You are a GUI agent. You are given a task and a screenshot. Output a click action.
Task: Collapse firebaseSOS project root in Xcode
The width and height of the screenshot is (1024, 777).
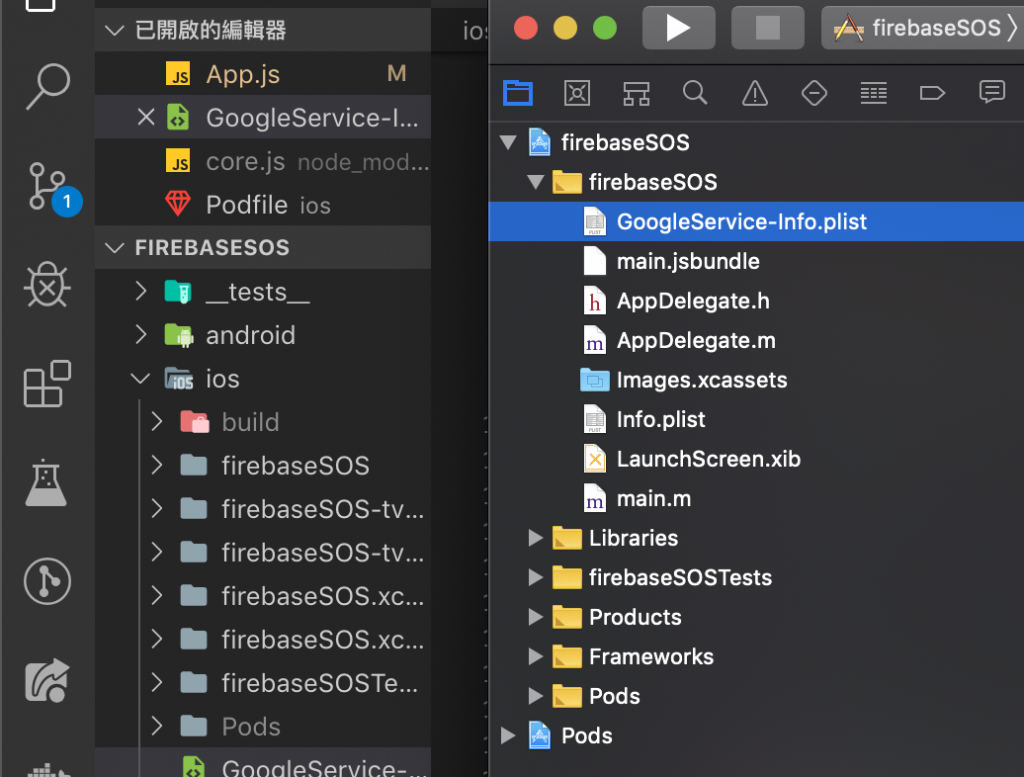[x=508, y=142]
